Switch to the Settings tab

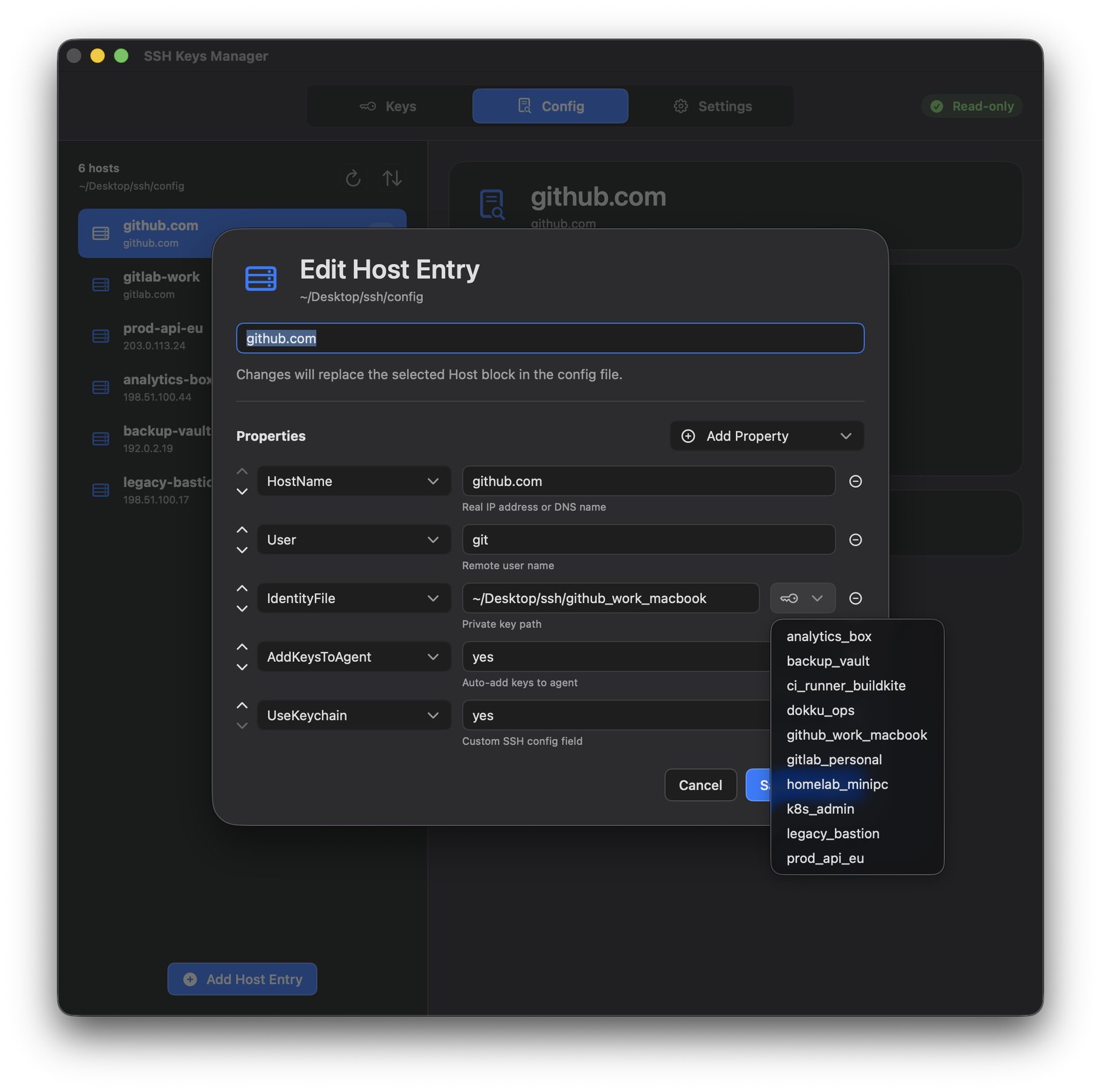(712, 106)
